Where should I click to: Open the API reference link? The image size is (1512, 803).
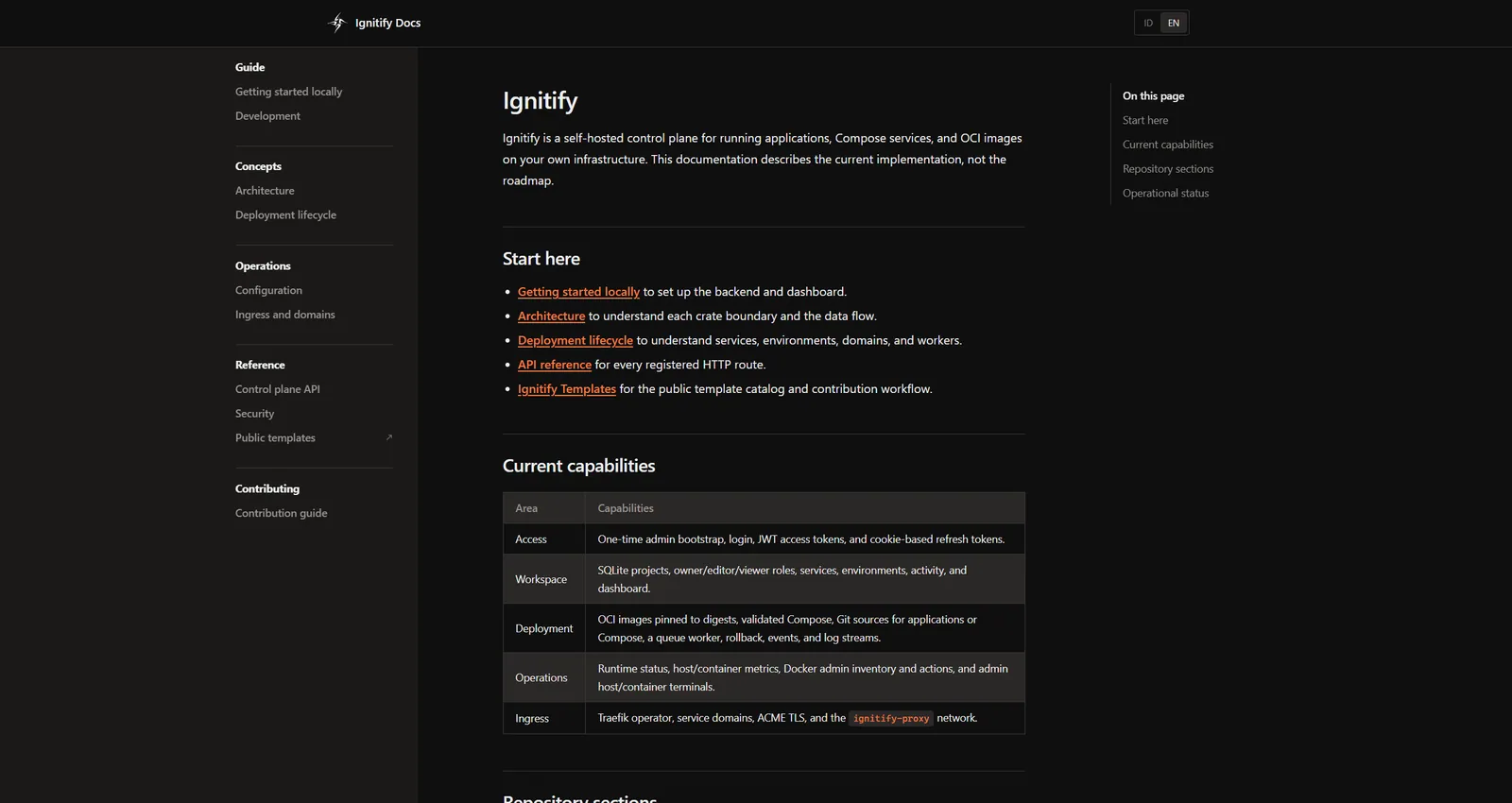(554, 365)
